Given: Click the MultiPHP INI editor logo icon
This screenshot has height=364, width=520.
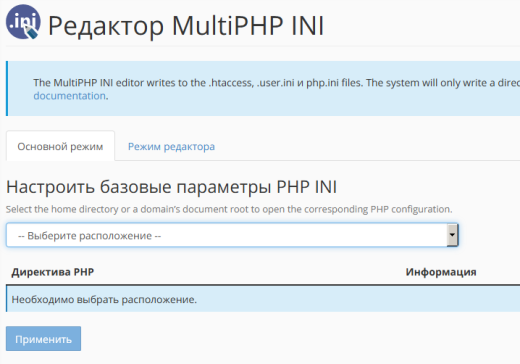Looking at the screenshot, I should (x=23, y=22).
